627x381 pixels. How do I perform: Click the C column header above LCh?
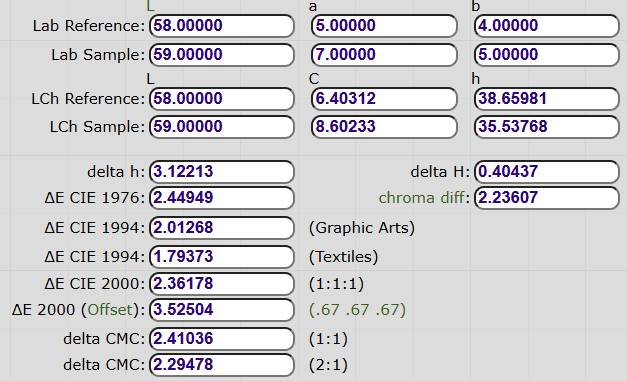click(314, 79)
